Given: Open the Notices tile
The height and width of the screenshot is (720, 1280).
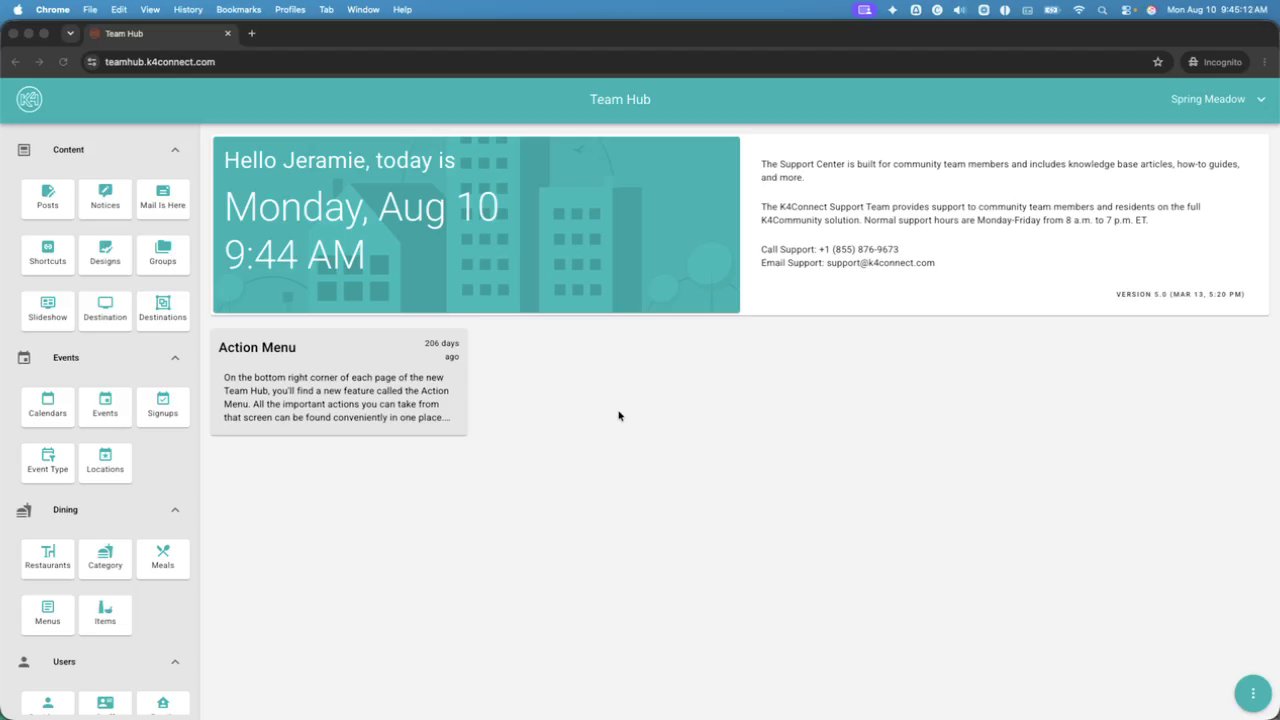Looking at the screenshot, I should tap(105, 198).
